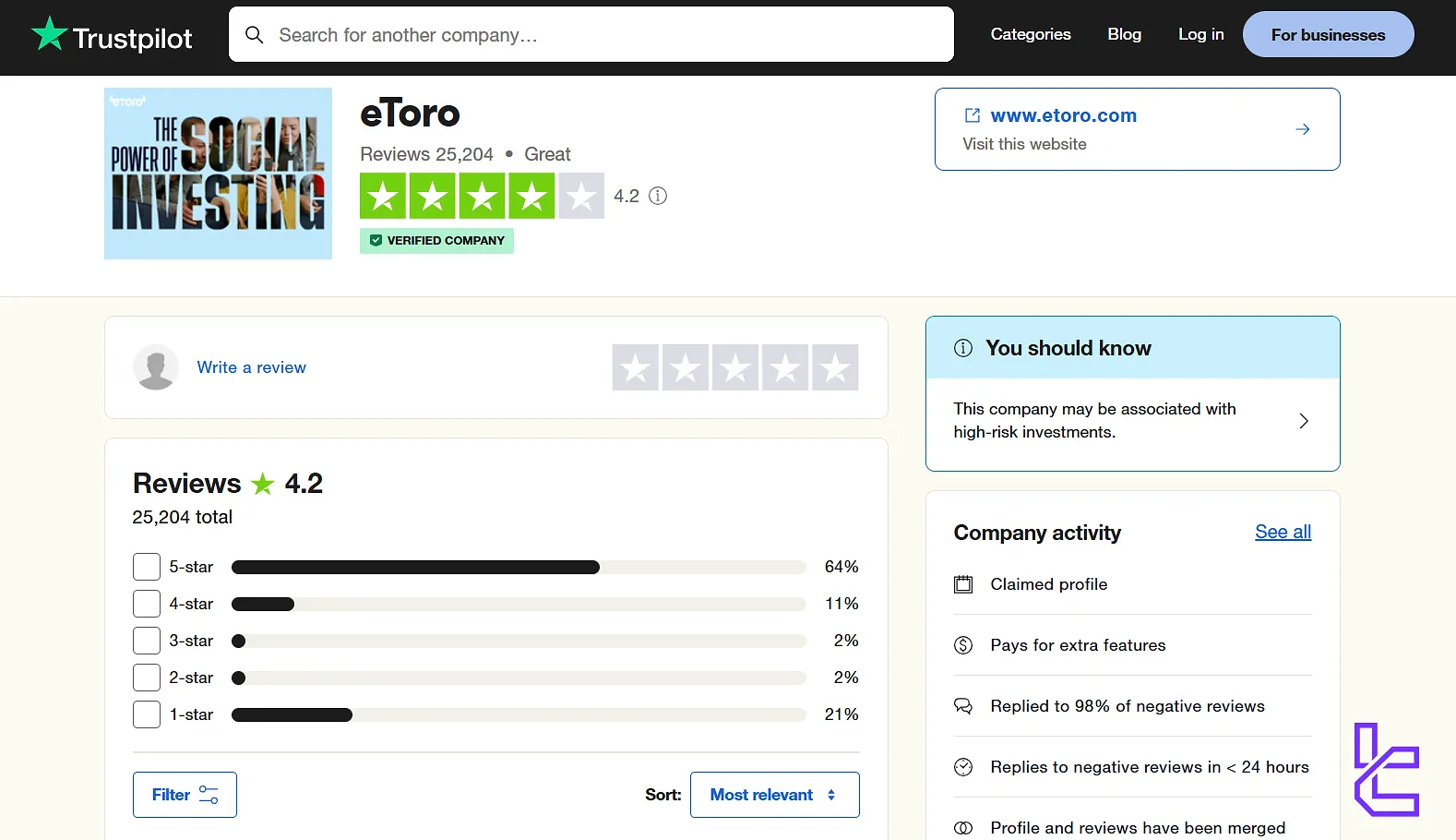Click the user avatar beside Write a review

(156, 367)
